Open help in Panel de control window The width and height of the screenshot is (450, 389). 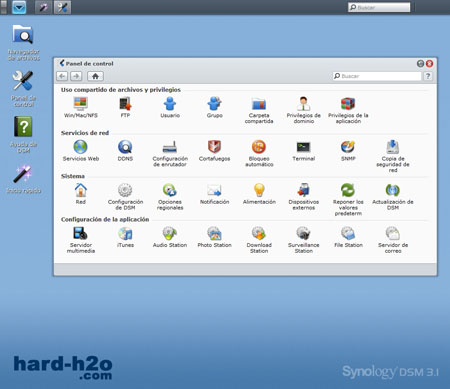pos(428,76)
